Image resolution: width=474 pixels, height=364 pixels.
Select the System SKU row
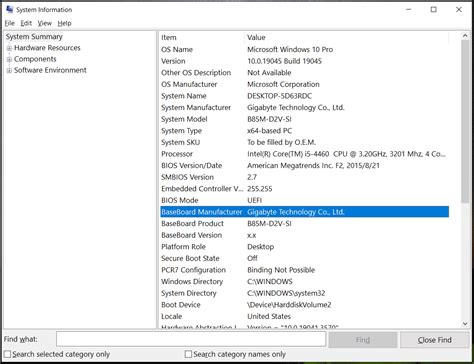[x=304, y=142]
